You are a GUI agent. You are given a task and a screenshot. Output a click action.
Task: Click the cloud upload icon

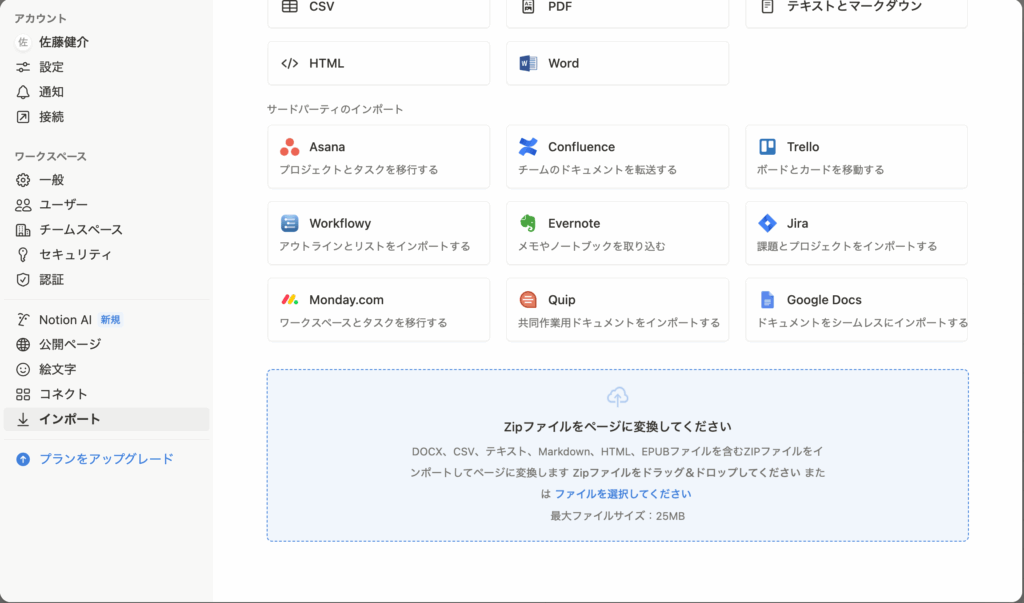click(617, 396)
